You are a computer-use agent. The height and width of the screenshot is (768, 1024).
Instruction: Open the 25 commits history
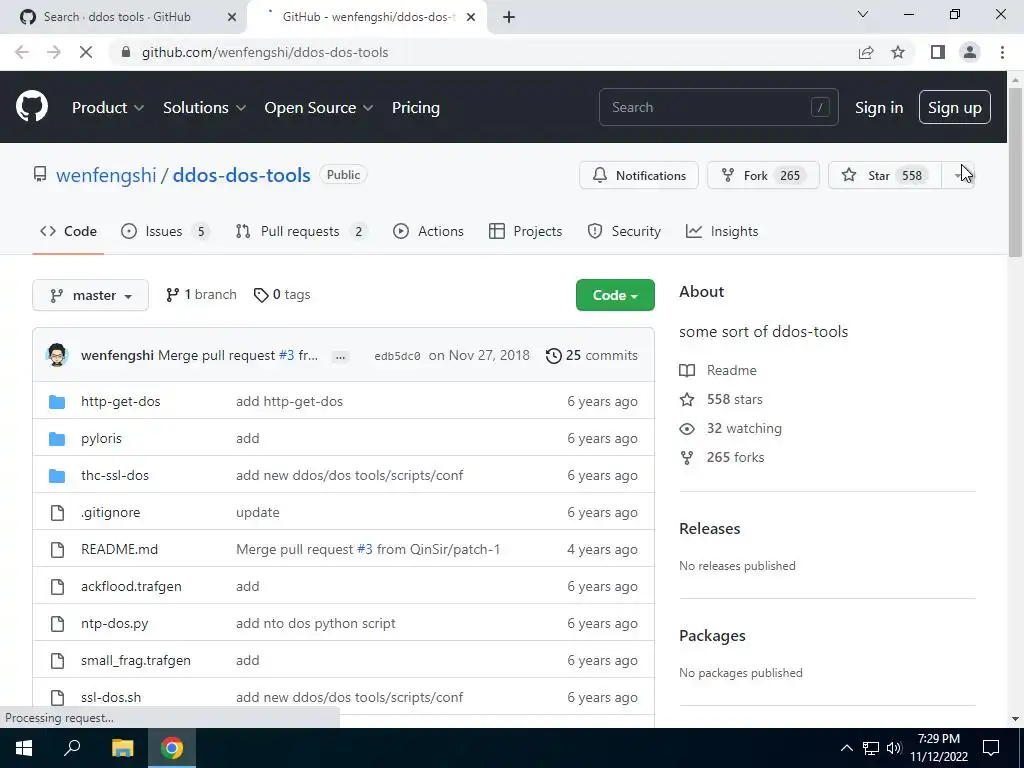592,355
